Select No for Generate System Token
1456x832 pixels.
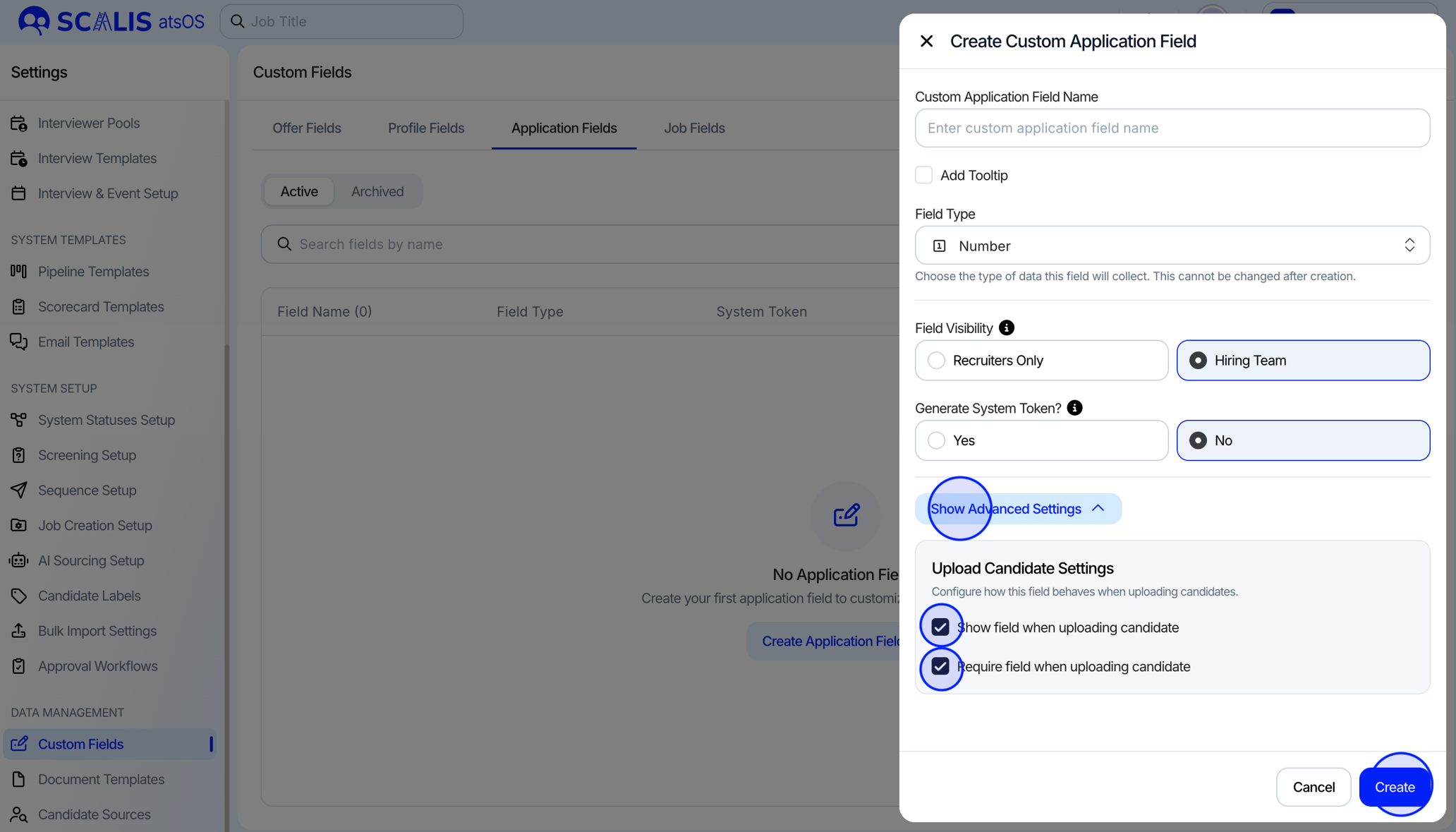[x=1303, y=440]
